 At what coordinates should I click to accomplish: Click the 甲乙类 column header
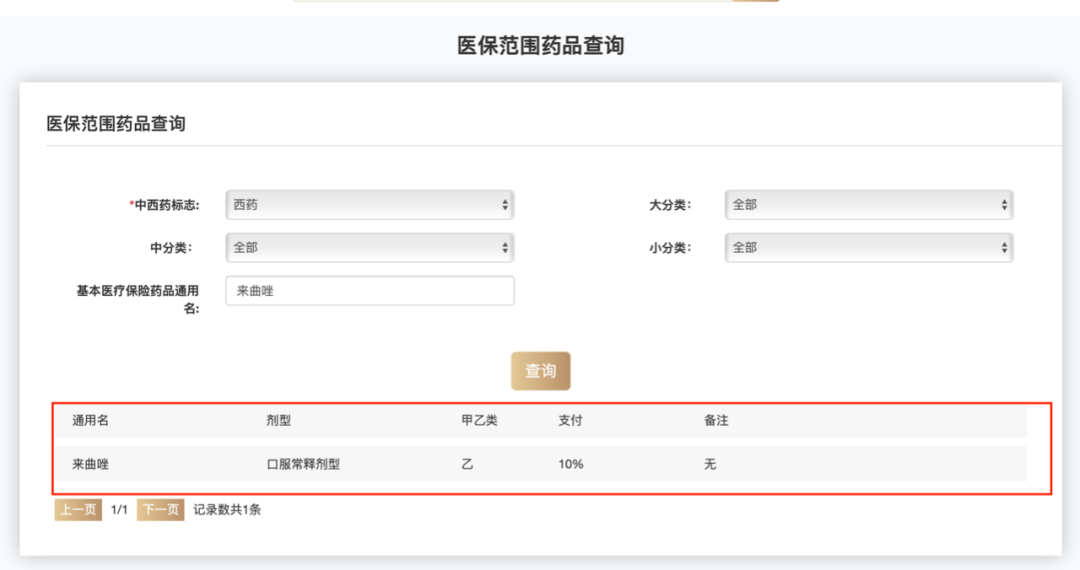(x=479, y=420)
